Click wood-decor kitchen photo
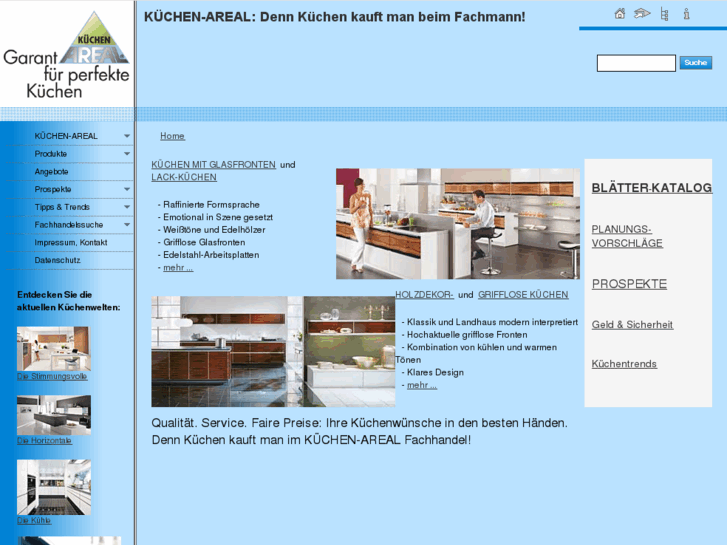This screenshot has width=727, height=545. pos(273,352)
